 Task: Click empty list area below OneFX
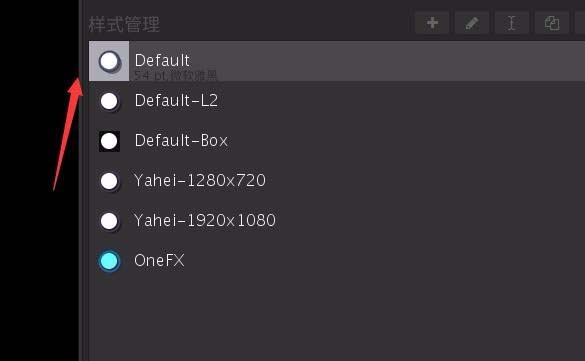(x=336, y=317)
